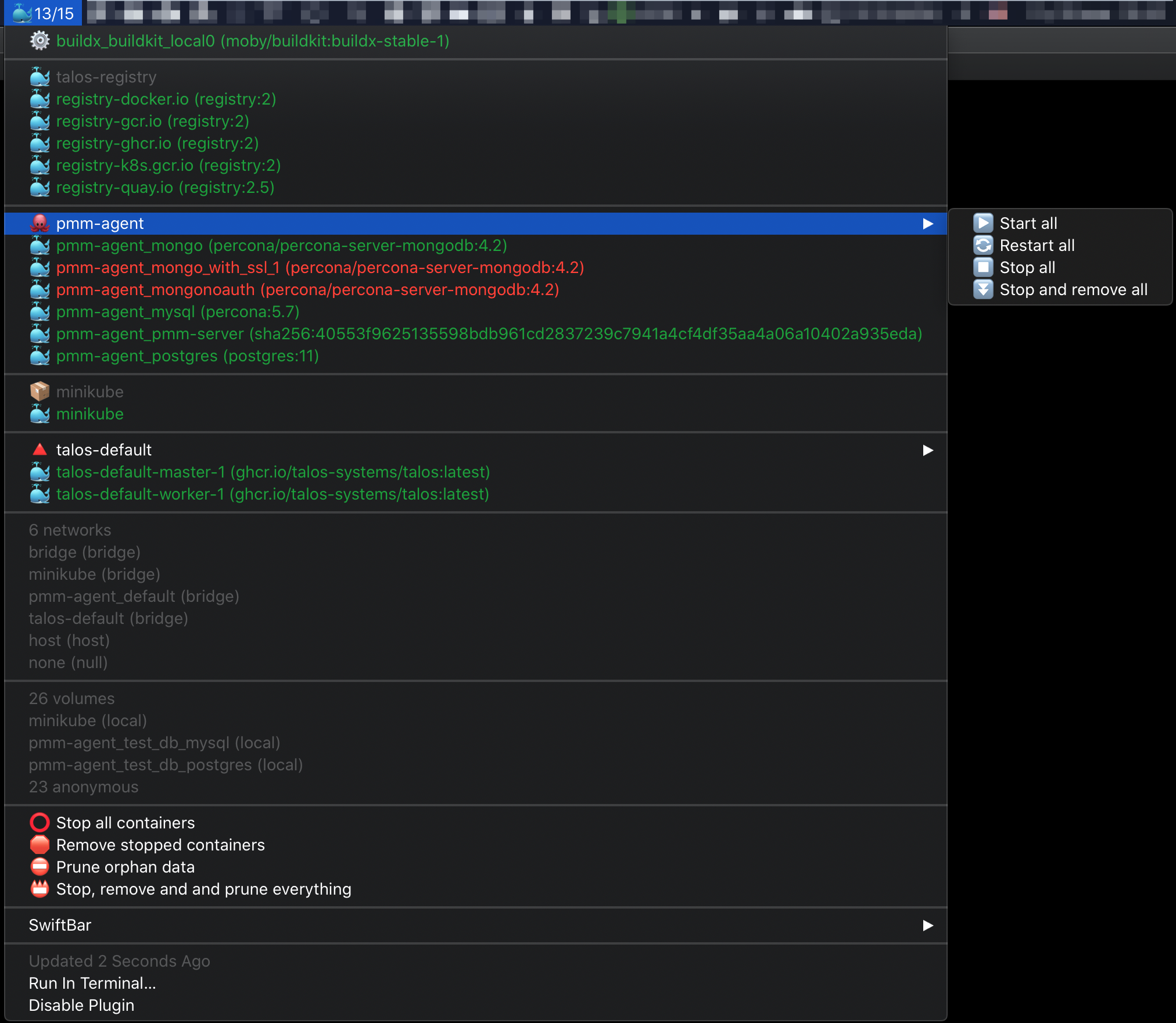Select Remove stopped containers
Viewport: 1176px width, 1023px height.
point(476,845)
